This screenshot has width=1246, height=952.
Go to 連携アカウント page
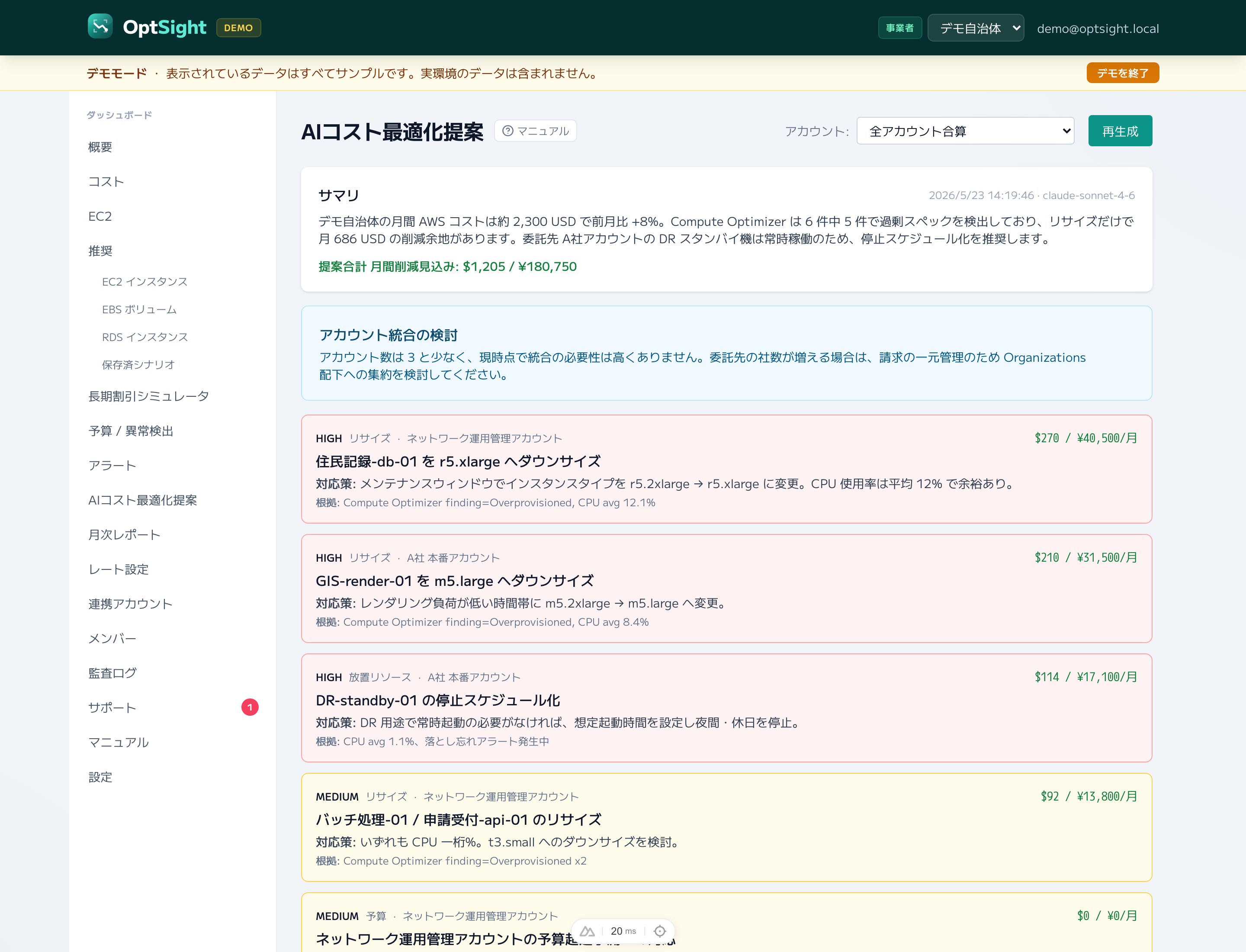tap(172, 604)
